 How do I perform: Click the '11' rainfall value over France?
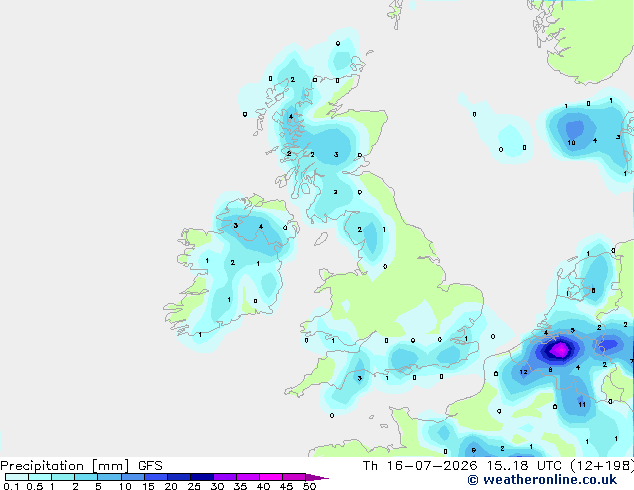[582, 404]
